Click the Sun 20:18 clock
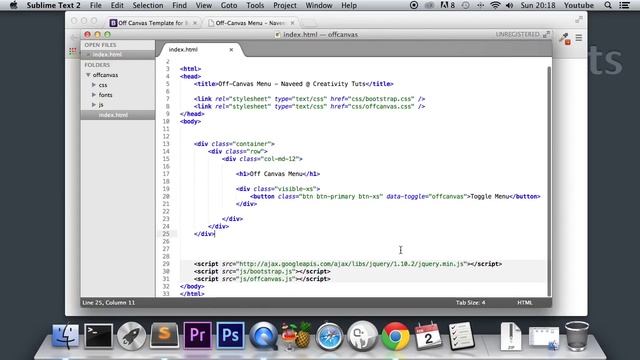 538,5
